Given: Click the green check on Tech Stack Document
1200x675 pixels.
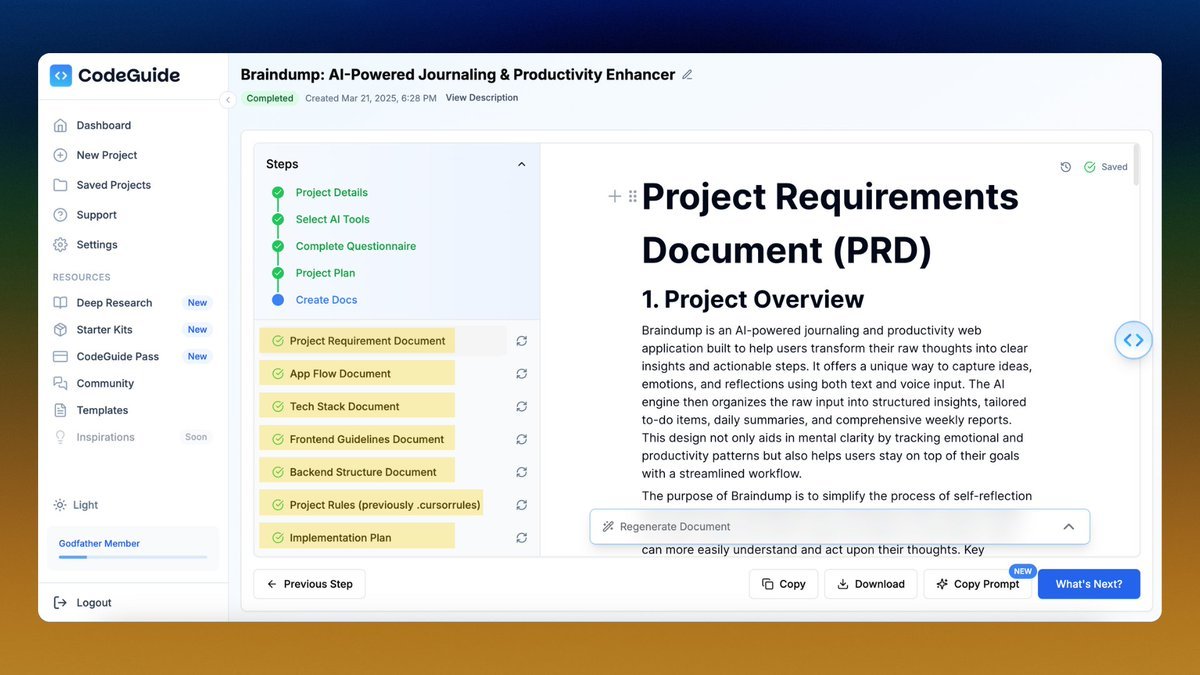Looking at the screenshot, I should (277, 407).
